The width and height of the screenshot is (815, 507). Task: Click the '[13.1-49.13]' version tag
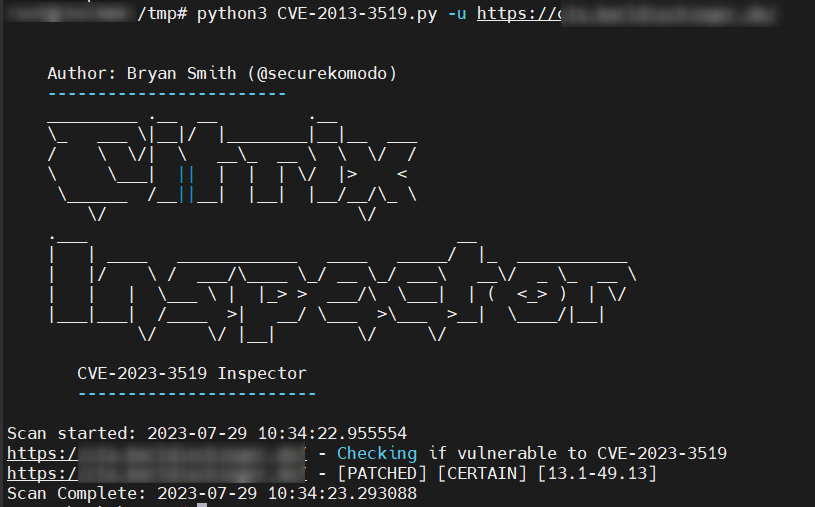tap(597, 474)
